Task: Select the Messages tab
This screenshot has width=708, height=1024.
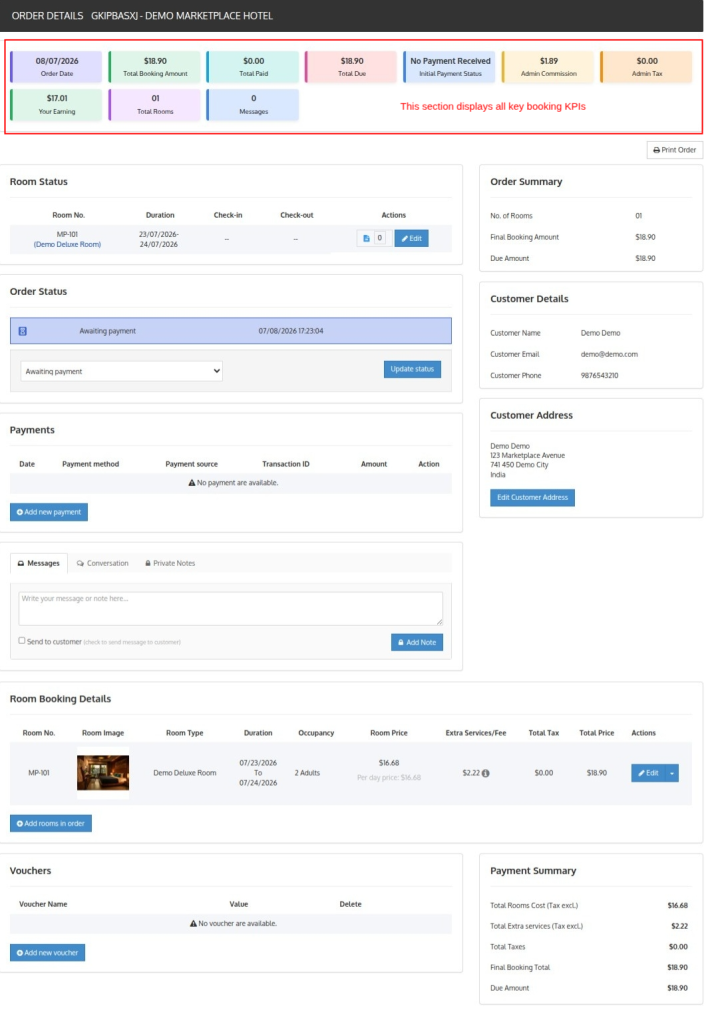Action: pyautogui.click(x=39, y=563)
